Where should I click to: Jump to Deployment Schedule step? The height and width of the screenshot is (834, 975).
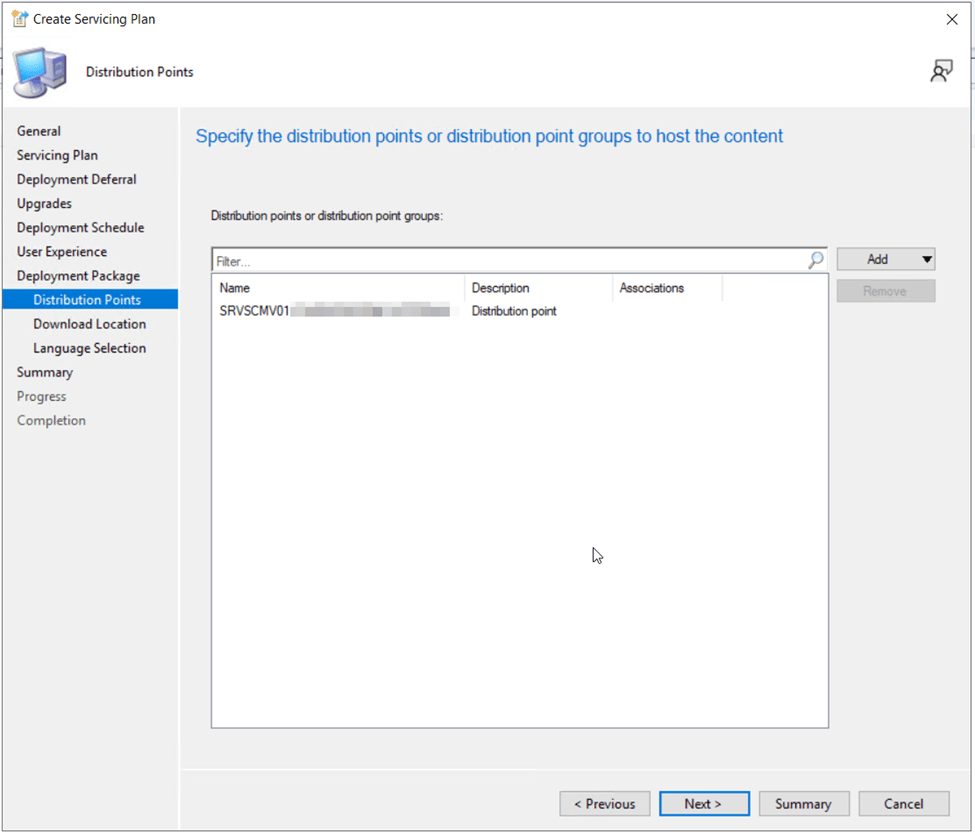pyautogui.click(x=80, y=227)
